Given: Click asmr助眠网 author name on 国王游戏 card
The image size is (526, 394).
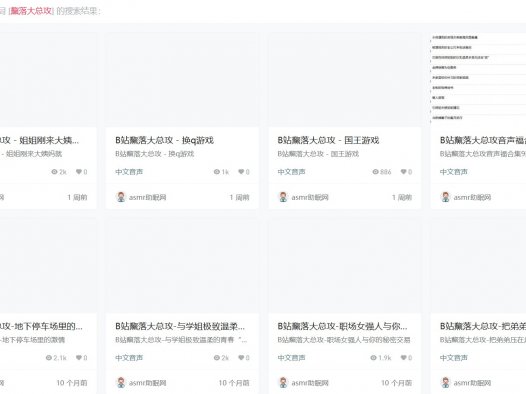Looking at the screenshot, I should click(x=310, y=197).
